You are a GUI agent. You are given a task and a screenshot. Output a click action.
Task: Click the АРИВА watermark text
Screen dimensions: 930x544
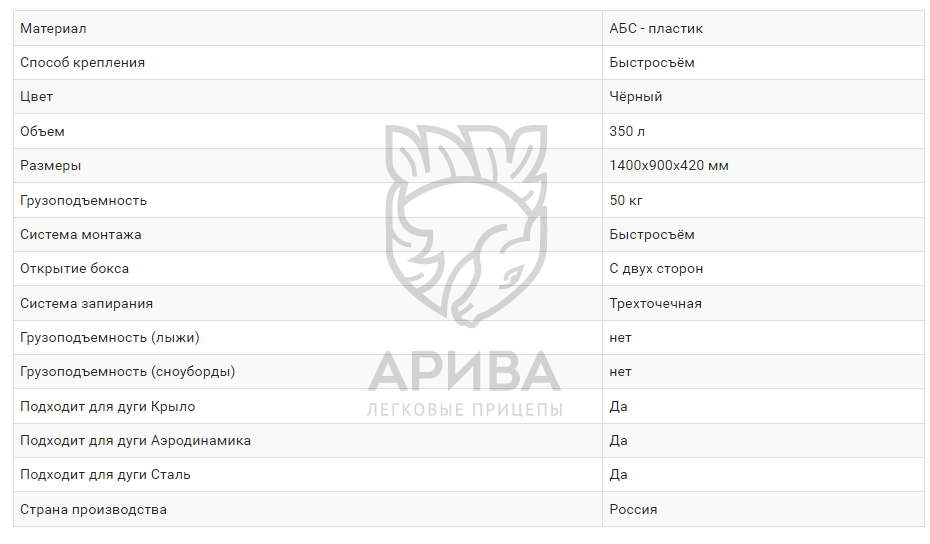(465, 372)
